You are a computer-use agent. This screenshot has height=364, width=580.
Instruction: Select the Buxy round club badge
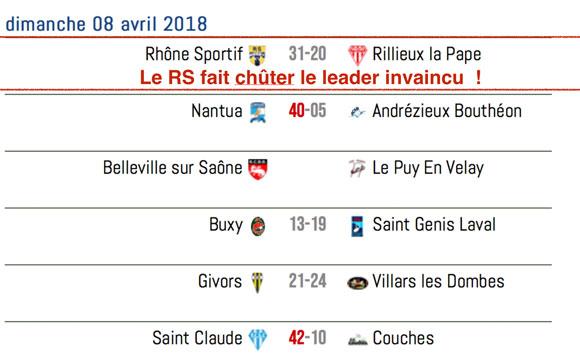258,226
